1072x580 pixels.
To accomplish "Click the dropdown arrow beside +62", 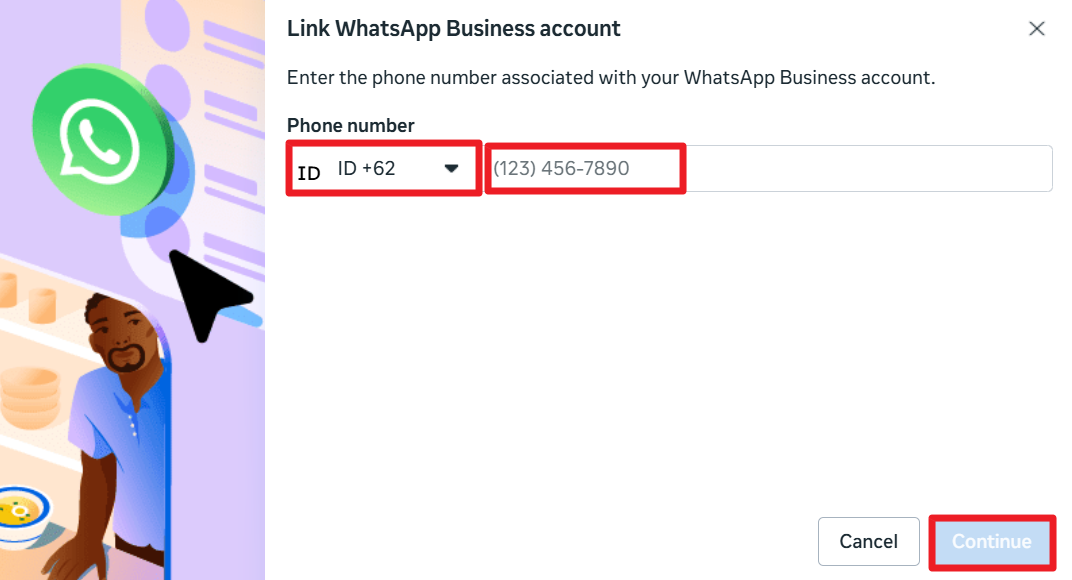I will click(451, 168).
